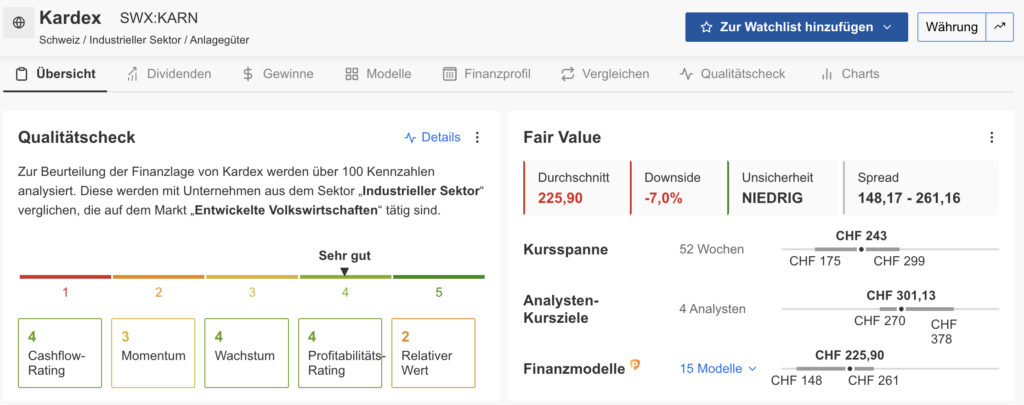Expand the Zur Watchlist hinzufügen dropdown arrow
The width and height of the screenshot is (1024, 405).
pos(887,27)
